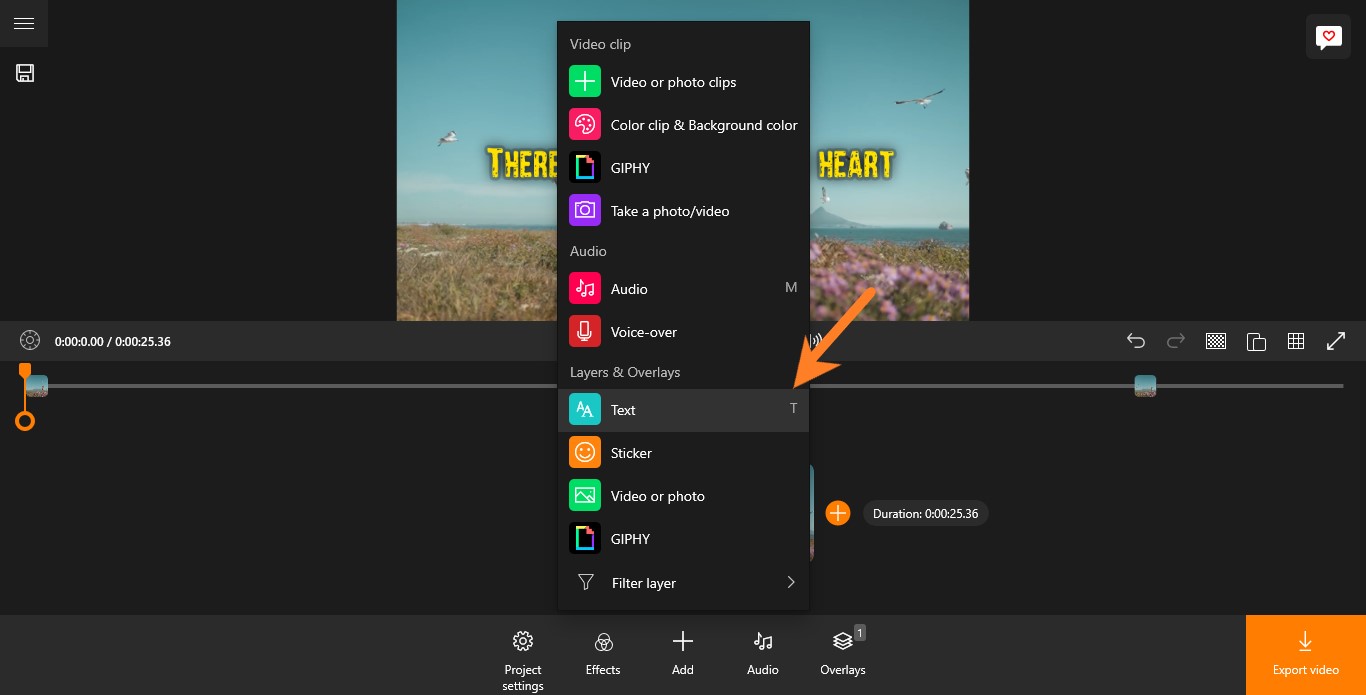Image resolution: width=1366 pixels, height=695 pixels.
Task: Open the Effects panel
Action: click(x=603, y=654)
